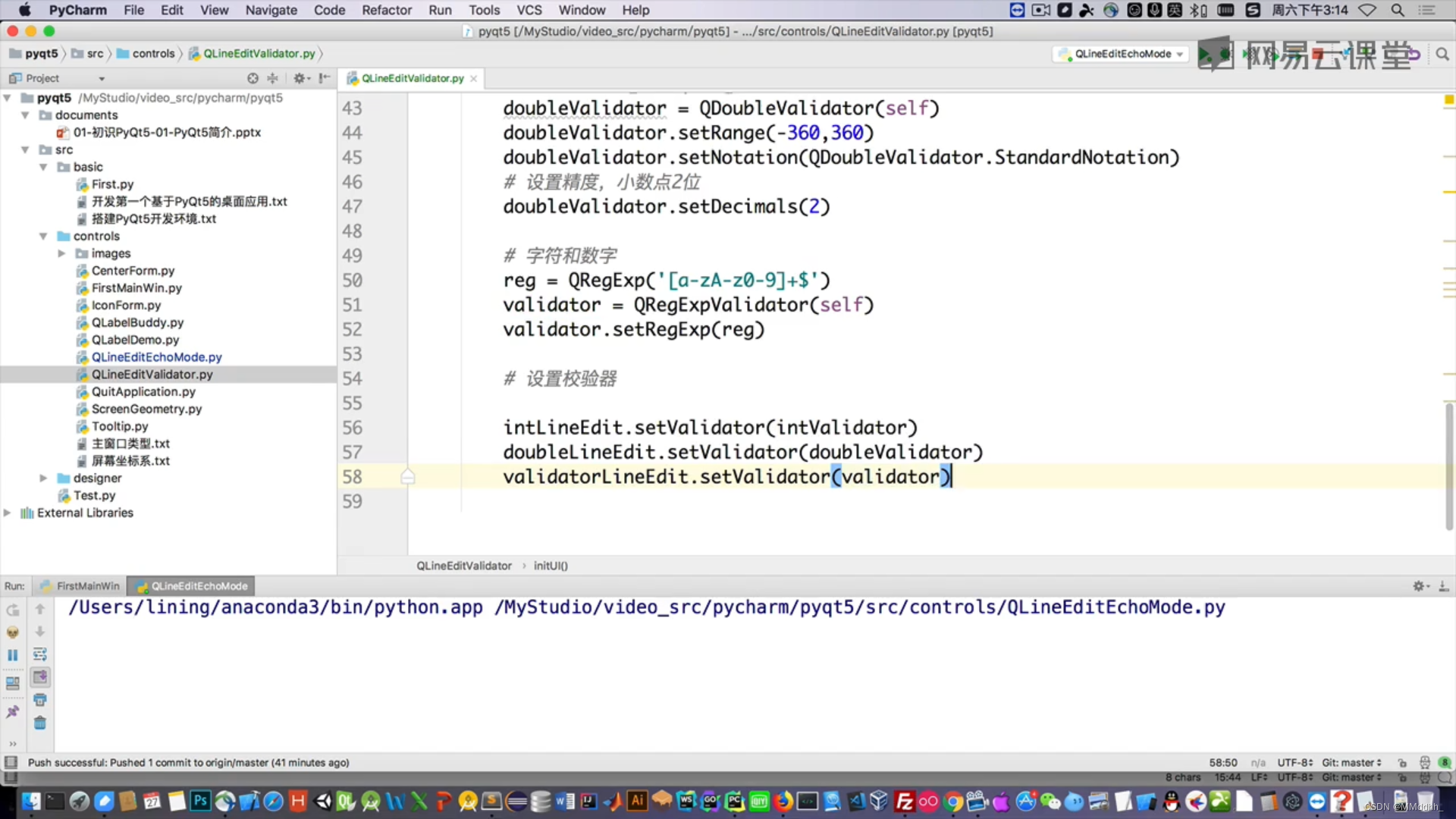
Task: Collapse all nodes in Project panel
Action: [x=272, y=77]
